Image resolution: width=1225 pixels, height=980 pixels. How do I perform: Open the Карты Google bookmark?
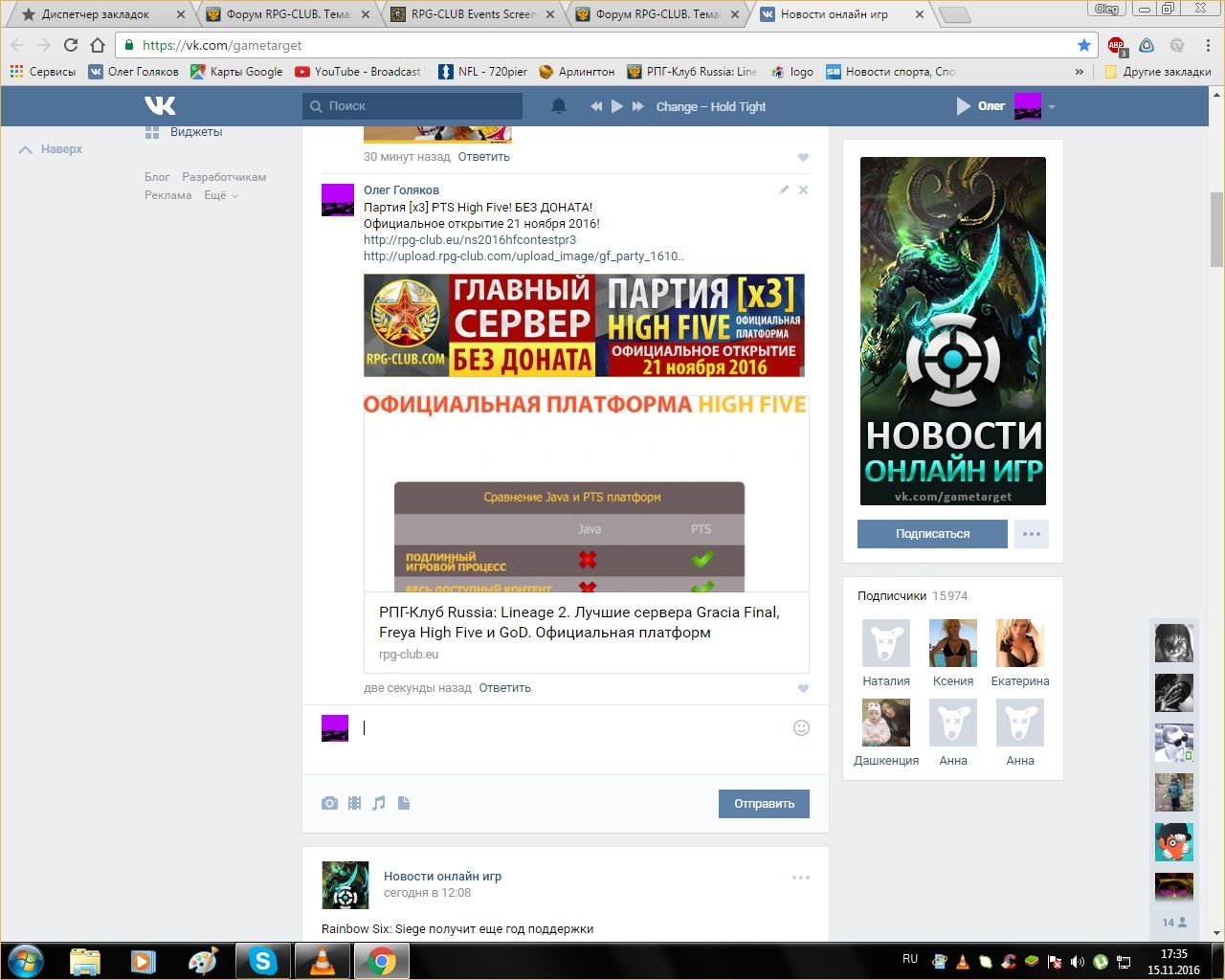(236, 72)
